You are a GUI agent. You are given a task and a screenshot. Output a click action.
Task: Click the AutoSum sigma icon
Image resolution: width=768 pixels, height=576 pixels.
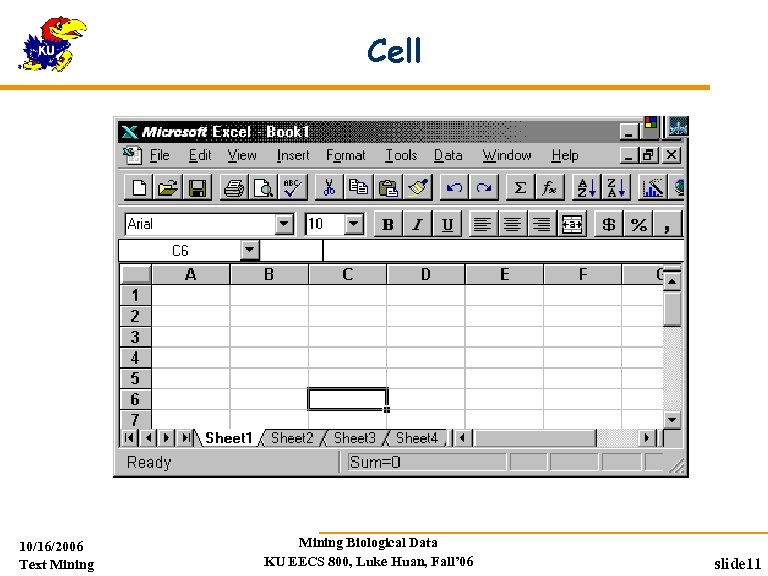[x=520, y=187]
